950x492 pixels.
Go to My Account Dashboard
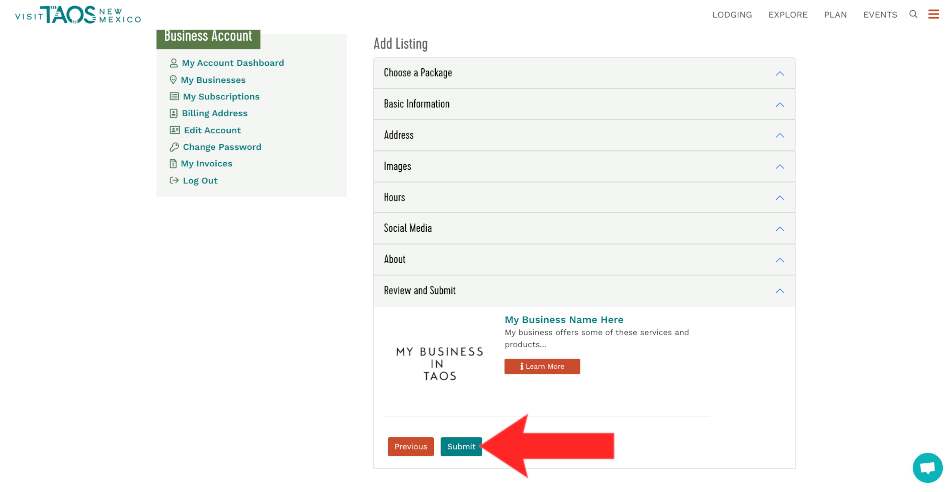click(232, 63)
